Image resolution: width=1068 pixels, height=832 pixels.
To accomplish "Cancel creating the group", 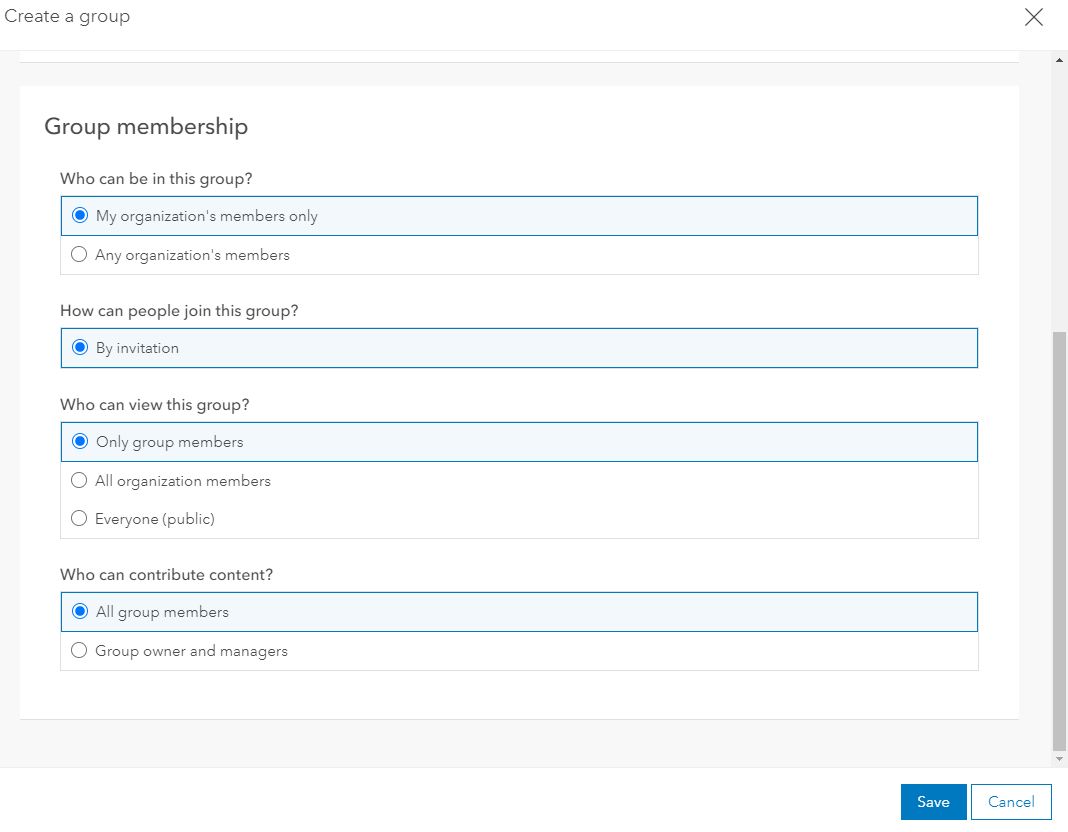I will pos(1011,801).
